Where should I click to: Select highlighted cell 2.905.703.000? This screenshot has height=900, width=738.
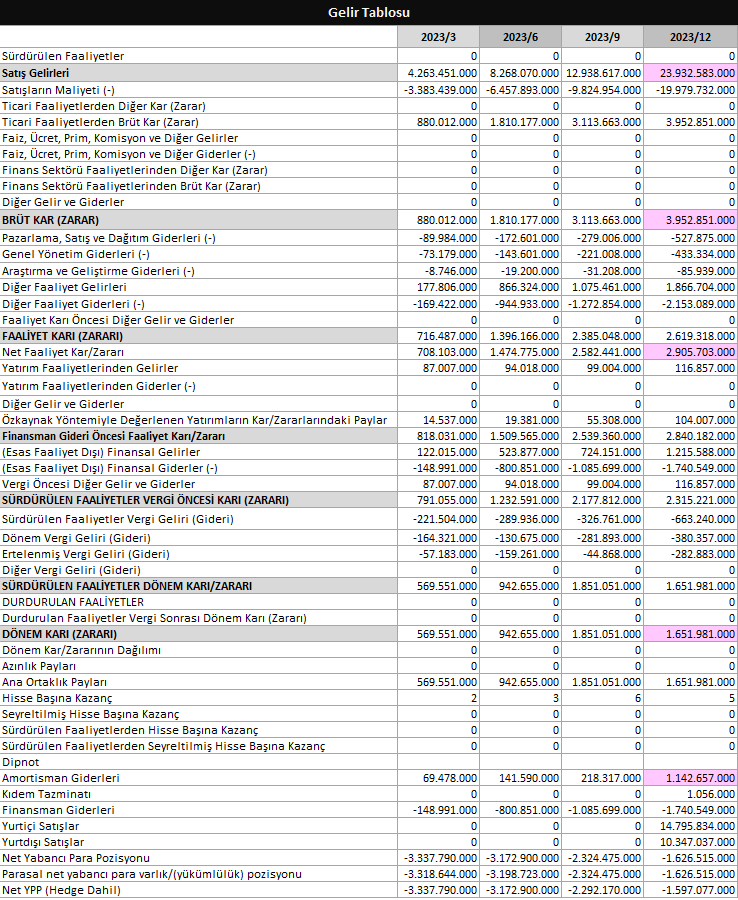(x=690, y=352)
